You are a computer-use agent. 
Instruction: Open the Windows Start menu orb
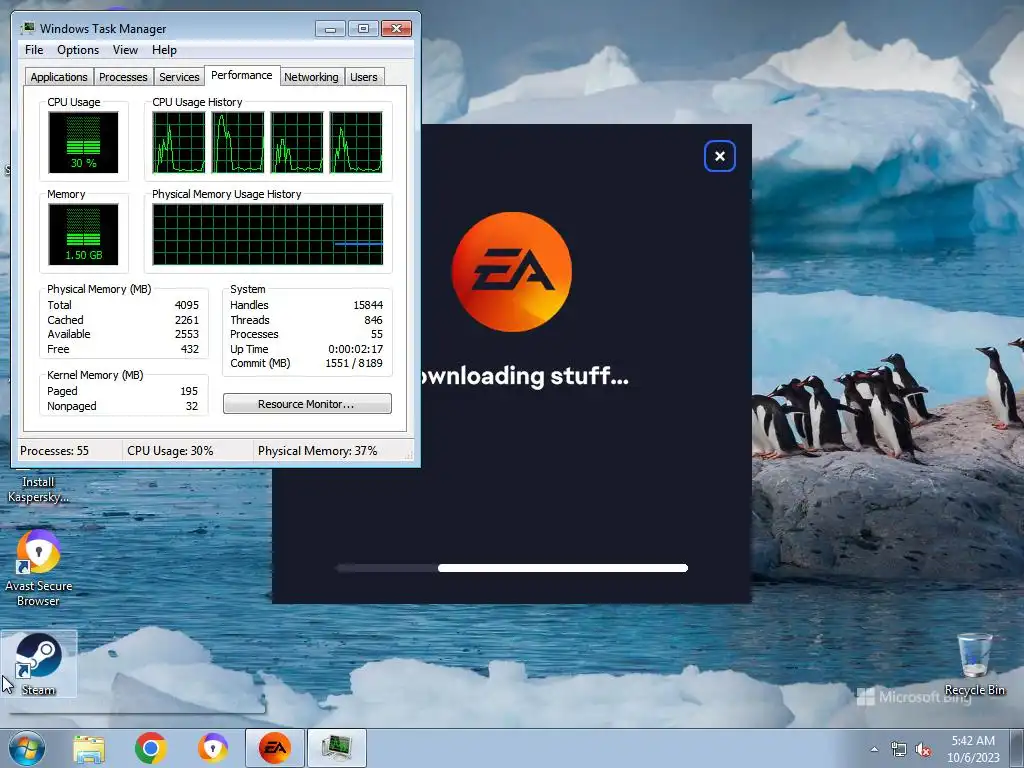26,748
